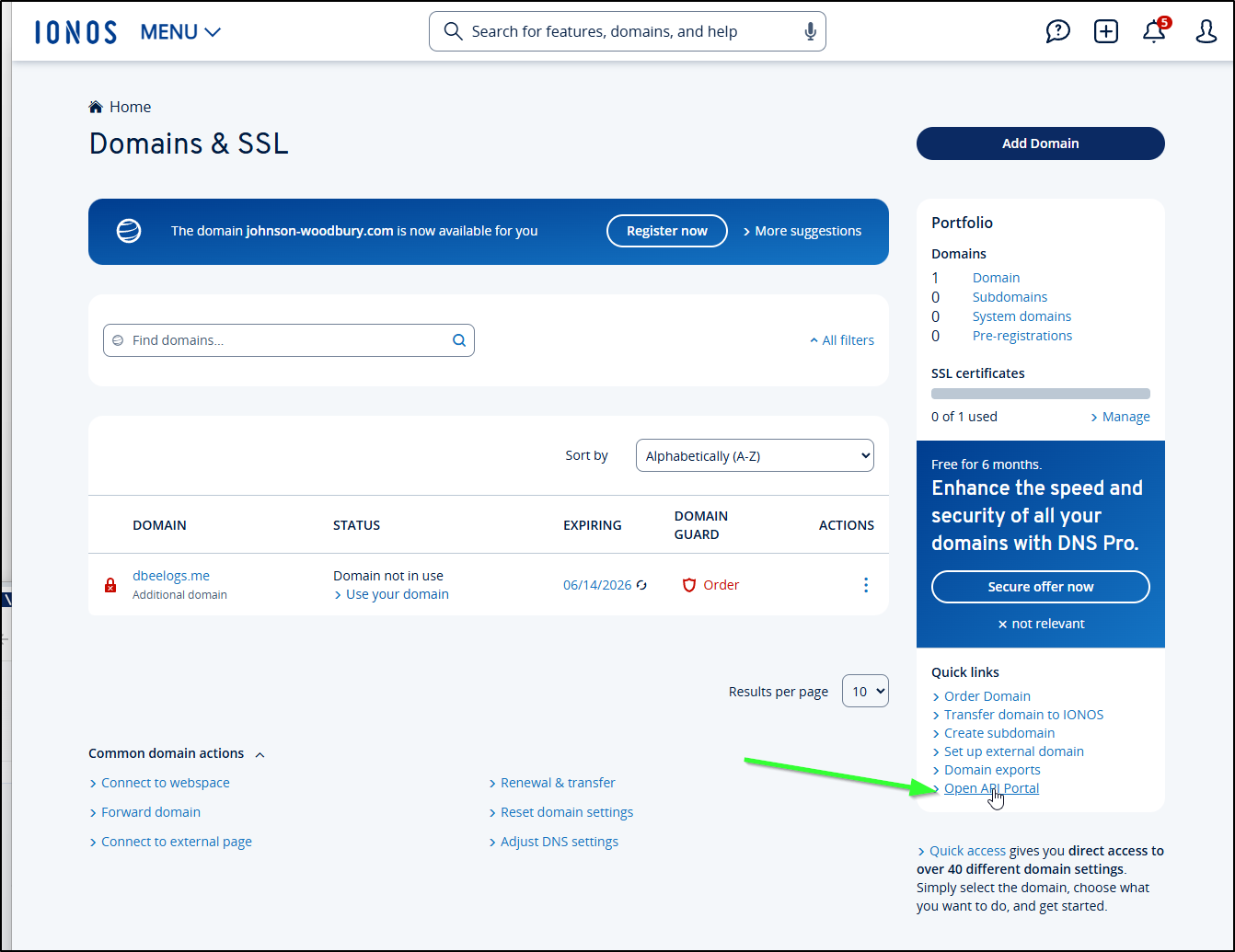The height and width of the screenshot is (952, 1235).
Task: Click the Register now button
Action: pos(666,231)
